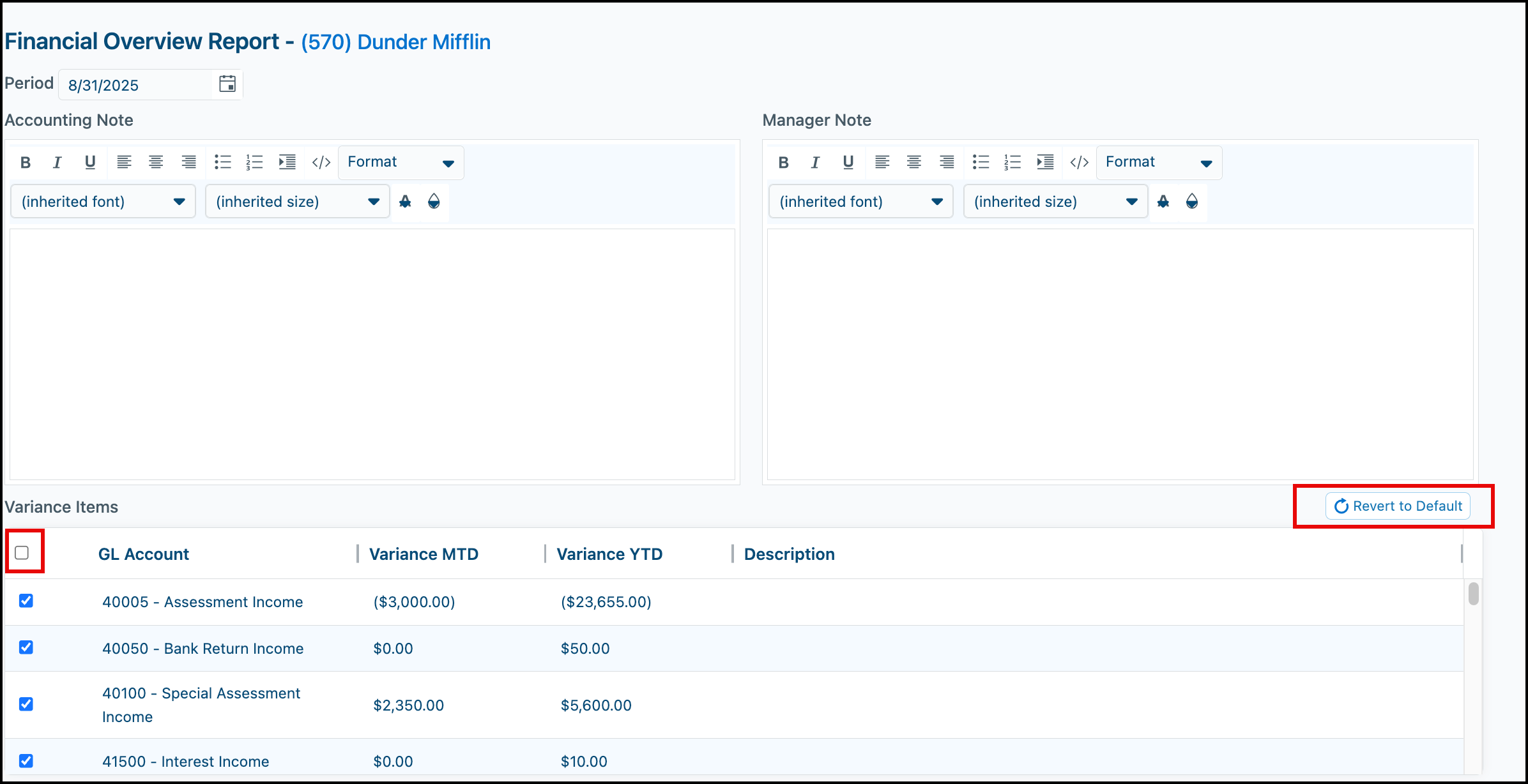Sort by Variance MTD column header

coord(424,554)
